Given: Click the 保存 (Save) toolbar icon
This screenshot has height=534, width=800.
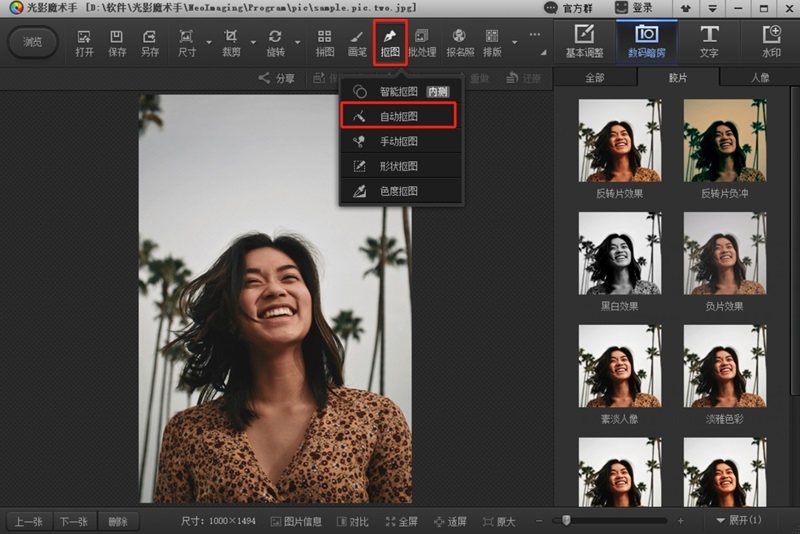Looking at the screenshot, I should coord(117,43).
